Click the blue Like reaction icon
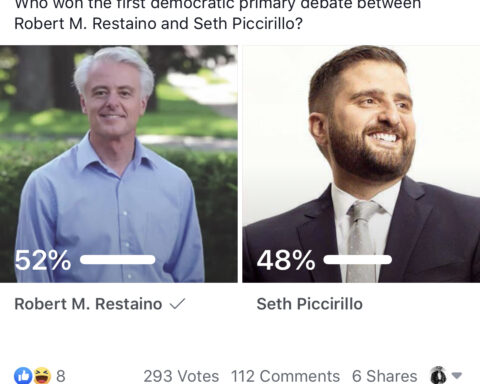The height and width of the screenshot is (384, 480). [23, 376]
